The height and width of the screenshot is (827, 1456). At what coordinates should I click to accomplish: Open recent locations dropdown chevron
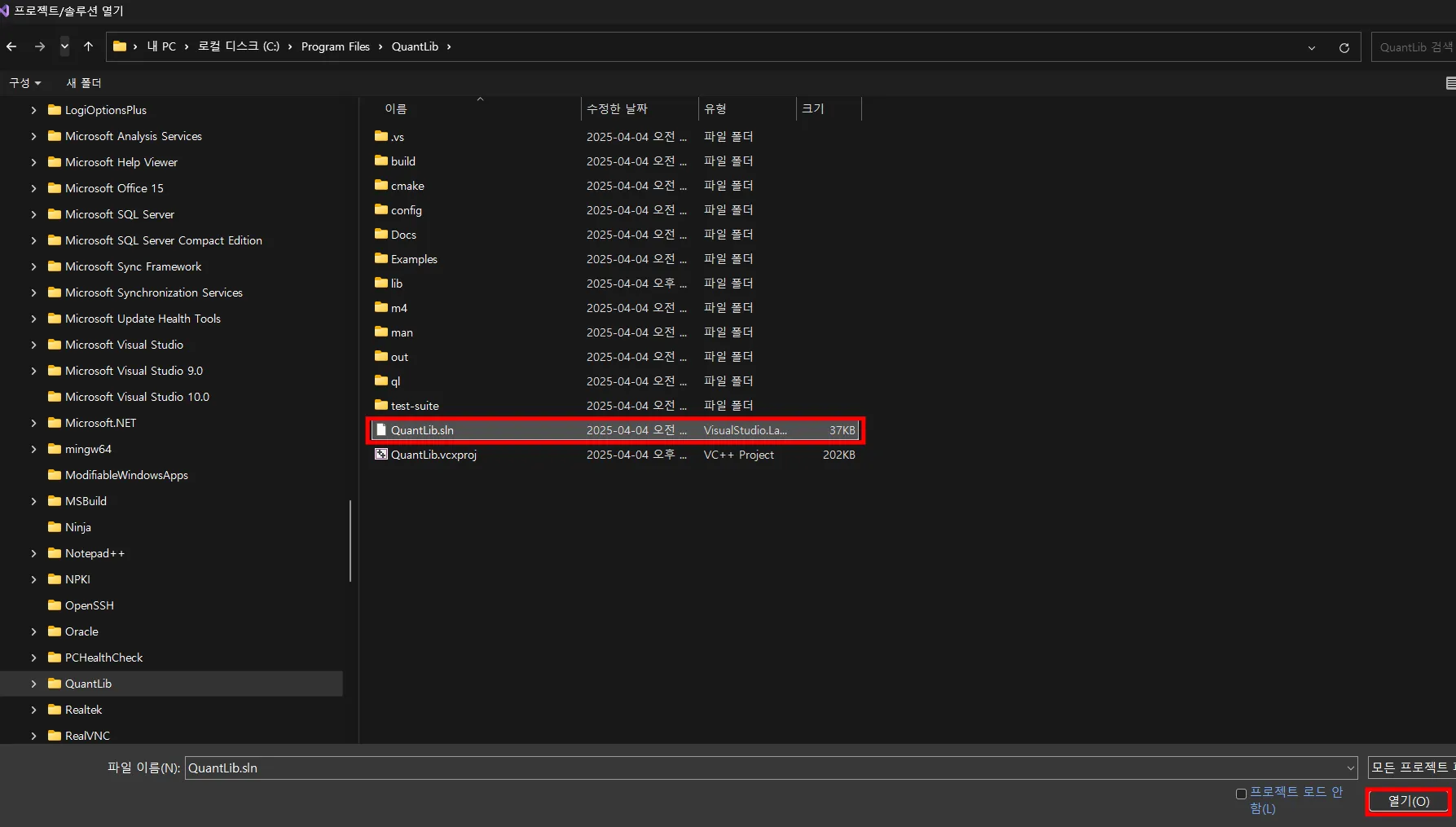coord(64,46)
